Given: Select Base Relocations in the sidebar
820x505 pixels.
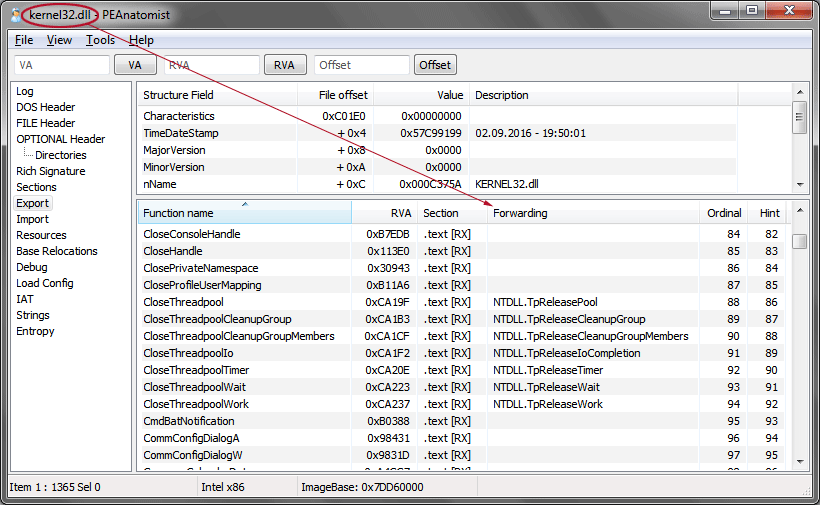Looking at the screenshot, I should point(56,251).
